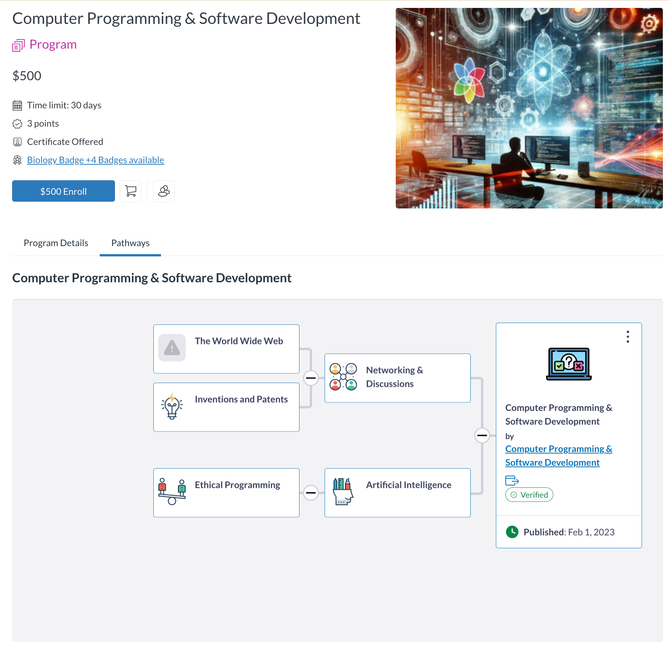Image resolution: width=669 pixels, height=646 pixels.
Task: Open the three-dot menu on program card
Action: coord(627,337)
